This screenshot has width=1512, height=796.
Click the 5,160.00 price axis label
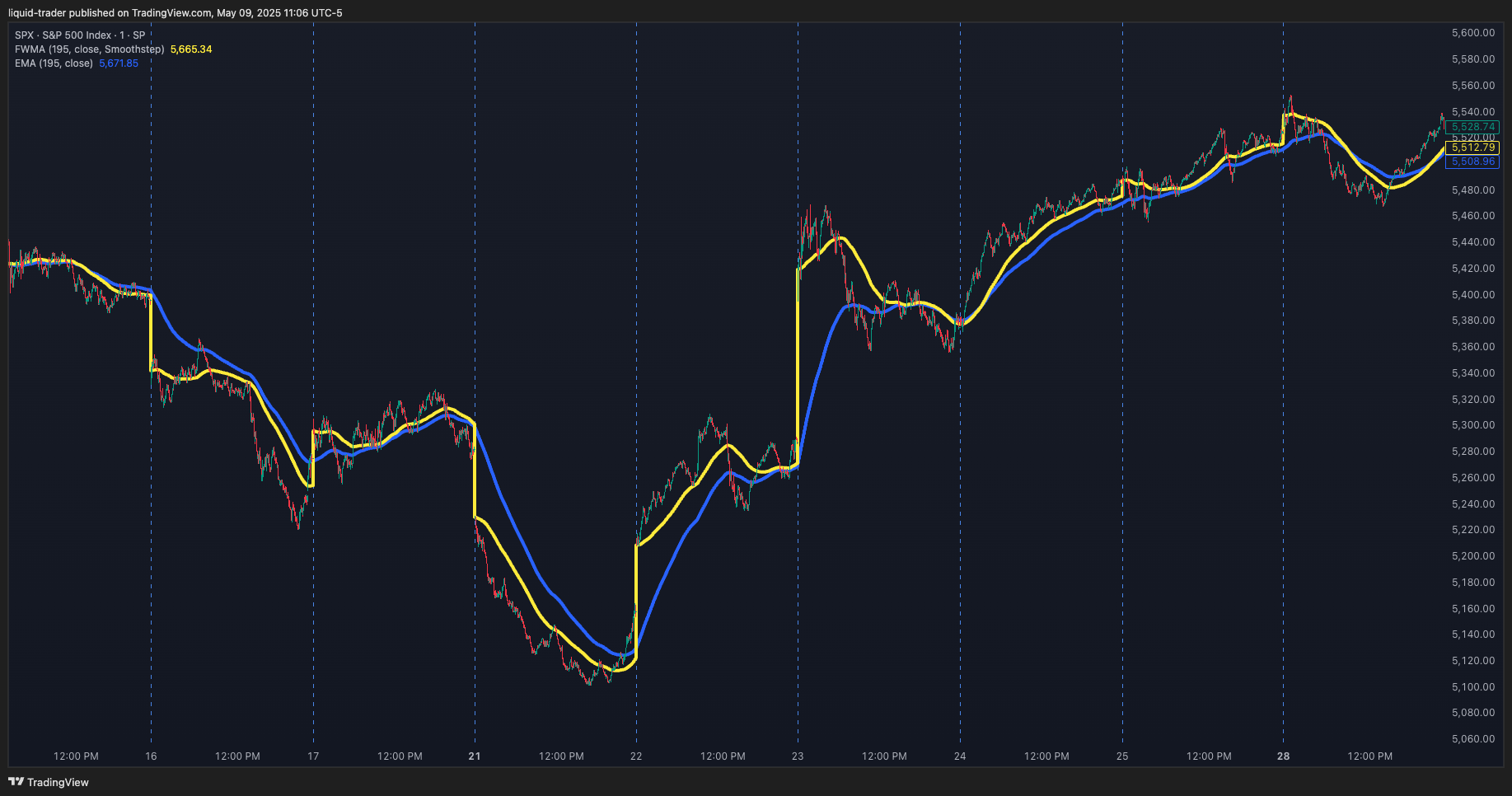tap(1473, 608)
